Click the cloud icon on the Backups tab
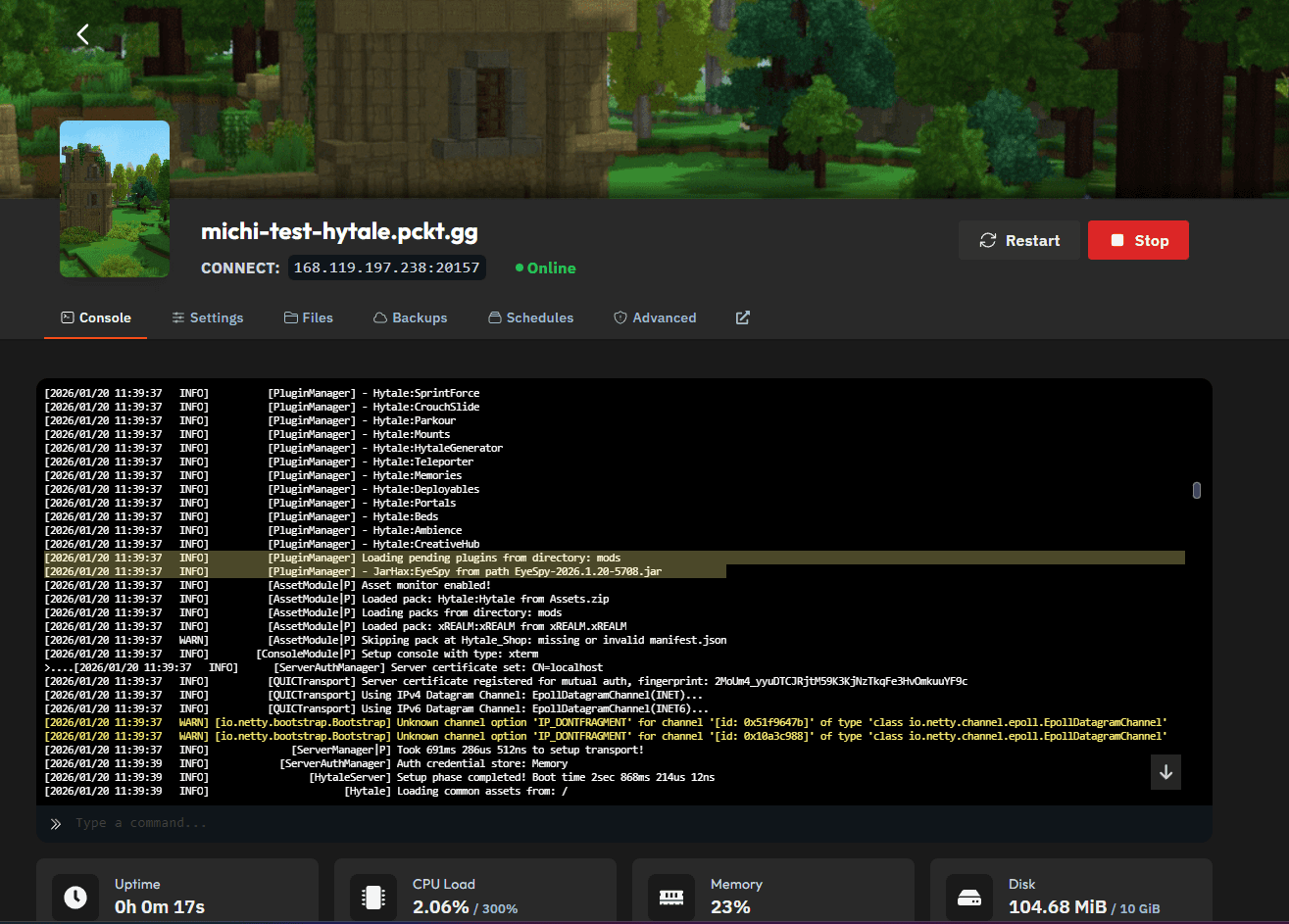 tap(378, 316)
